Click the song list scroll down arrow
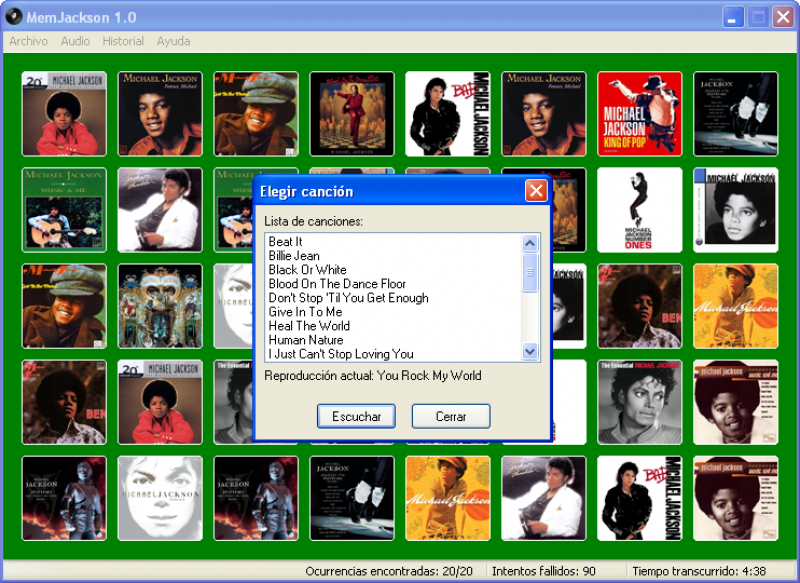800x583 pixels. 530,351
